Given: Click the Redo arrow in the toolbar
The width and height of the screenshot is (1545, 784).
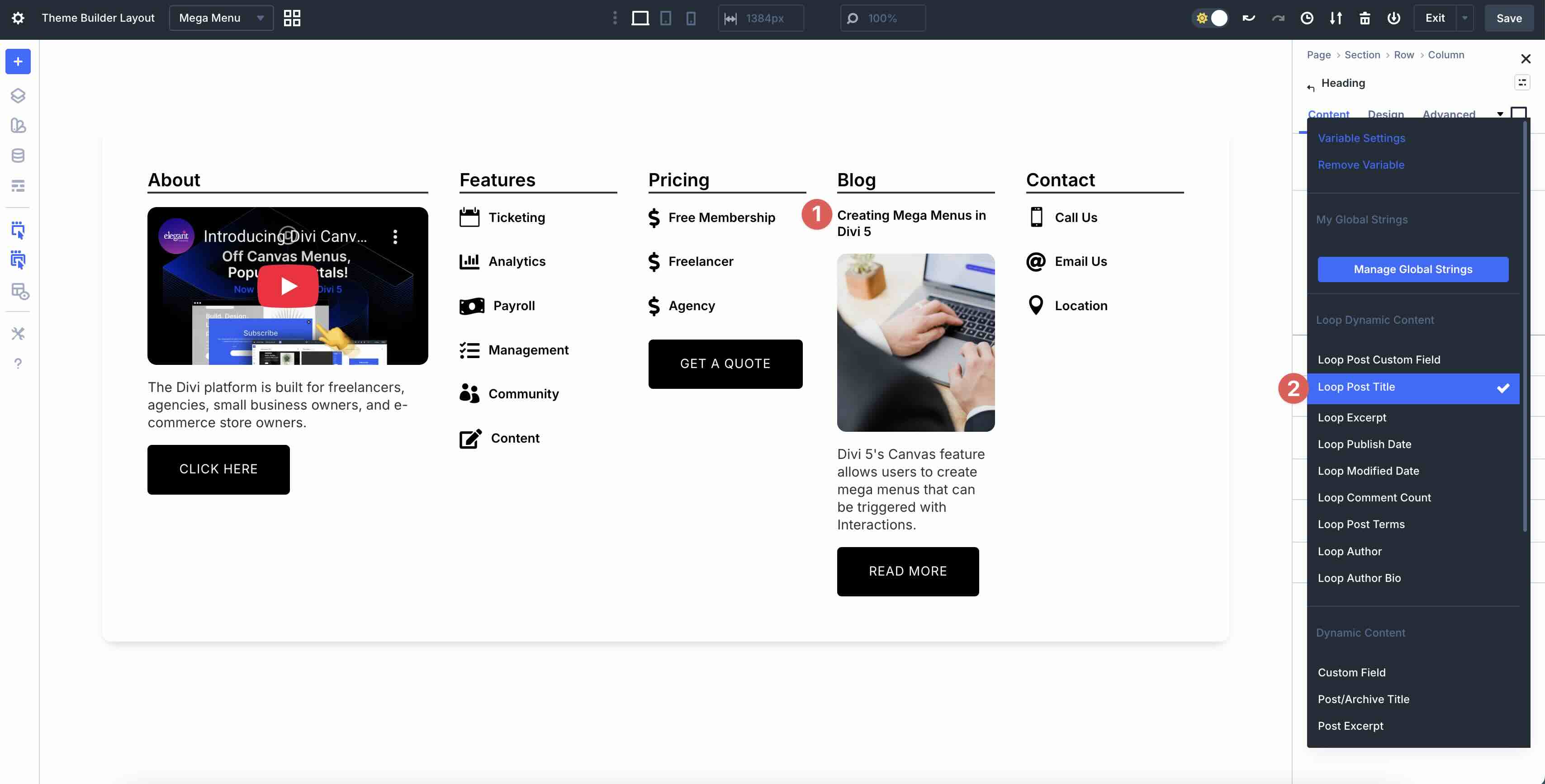Looking at the screenshot, I should [1278, 18].
